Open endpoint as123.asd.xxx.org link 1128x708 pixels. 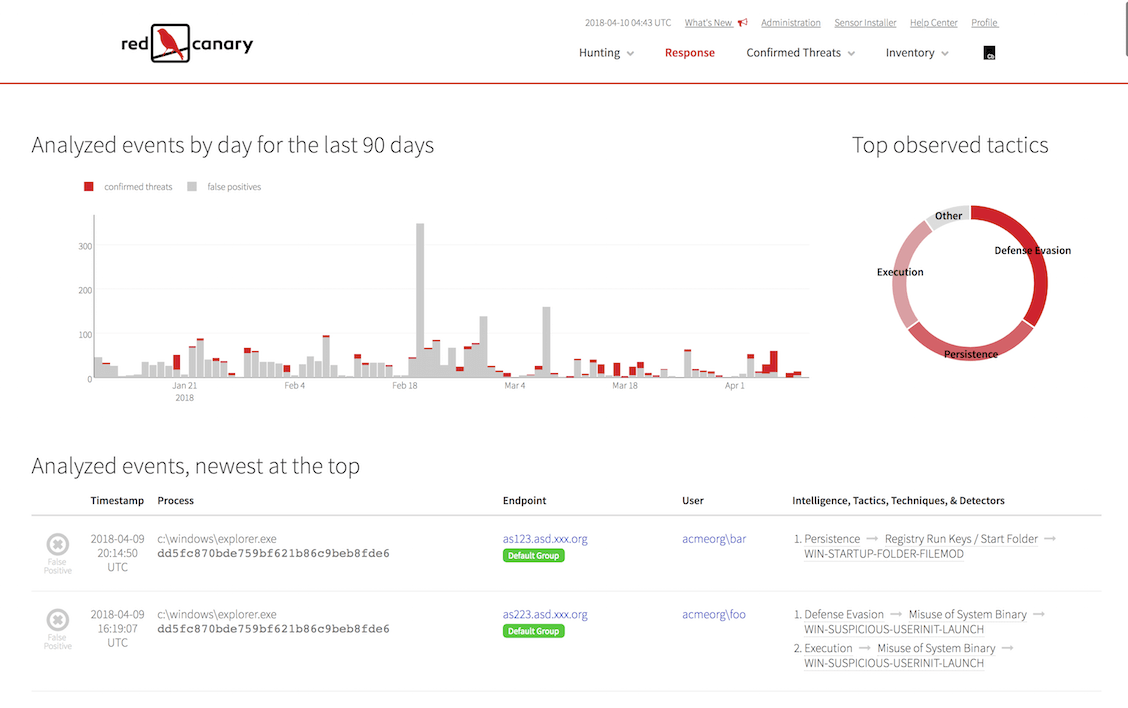pos(545,539)
